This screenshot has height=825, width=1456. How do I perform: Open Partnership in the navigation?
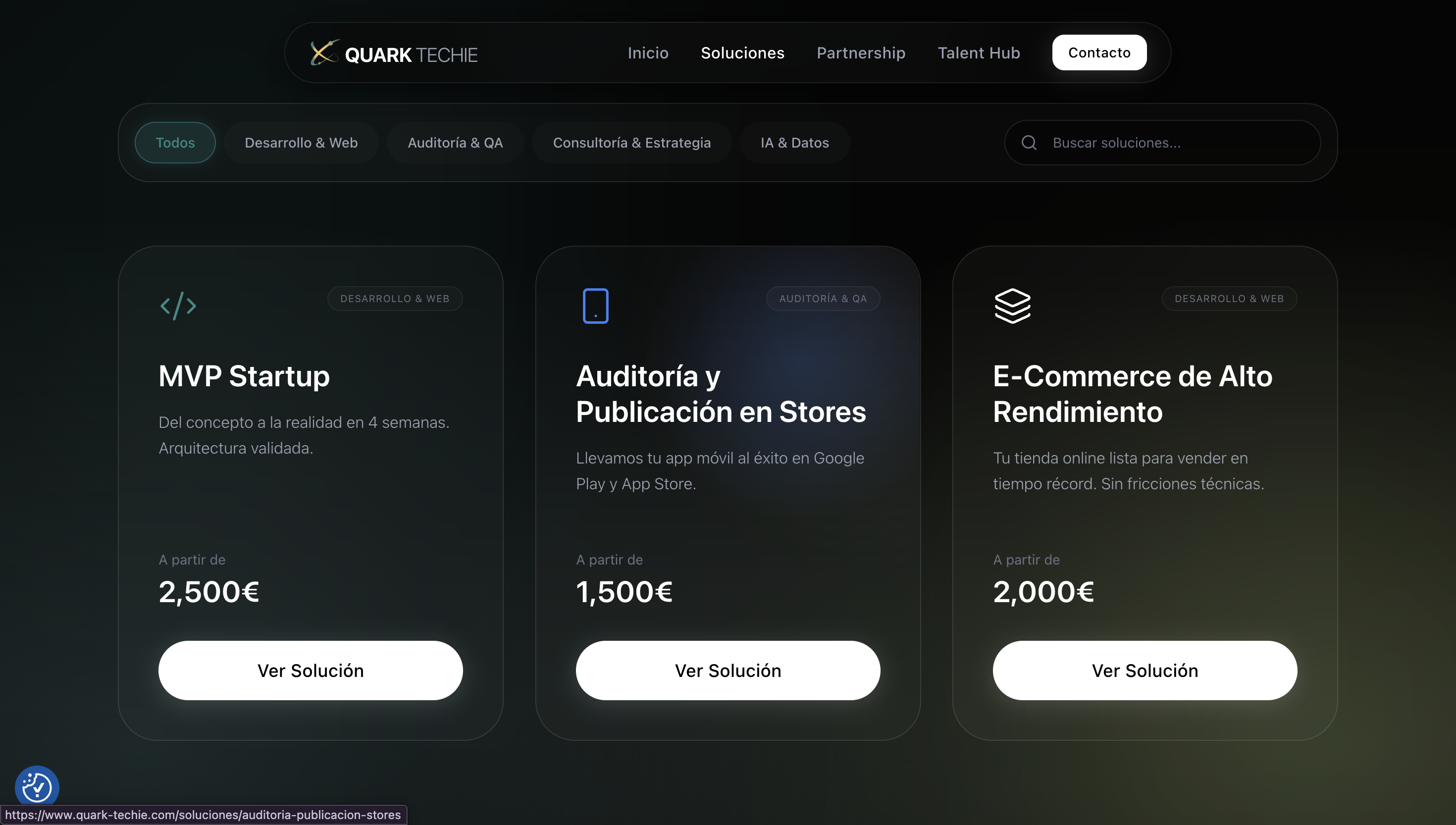point(861,52)
